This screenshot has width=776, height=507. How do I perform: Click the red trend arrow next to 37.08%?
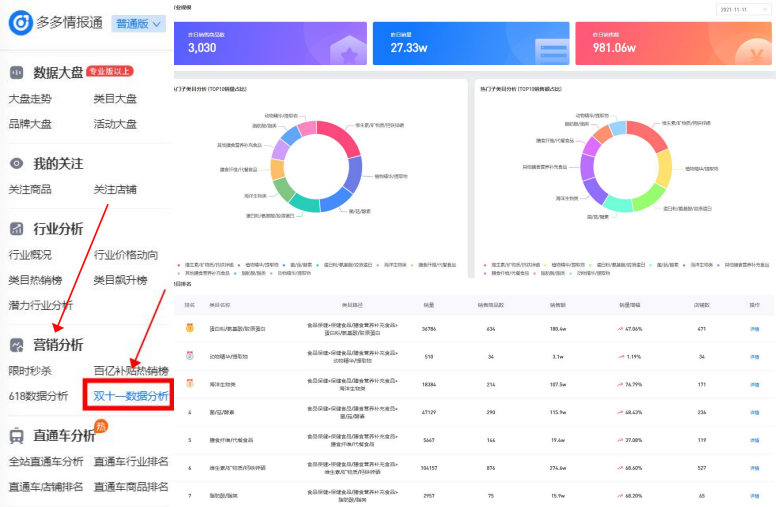pos(620,440)
